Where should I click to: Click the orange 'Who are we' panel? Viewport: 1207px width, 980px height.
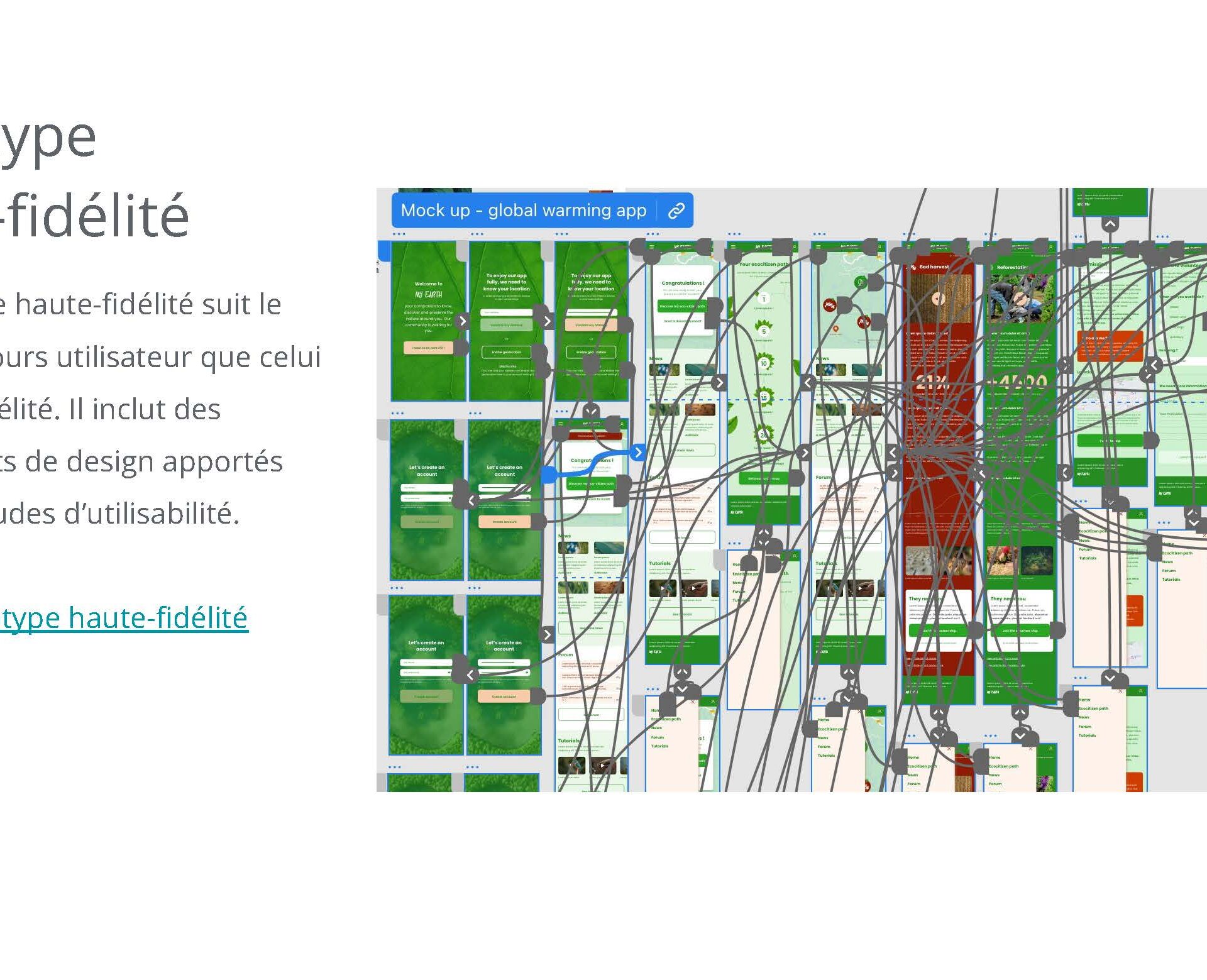point(1110,346)
